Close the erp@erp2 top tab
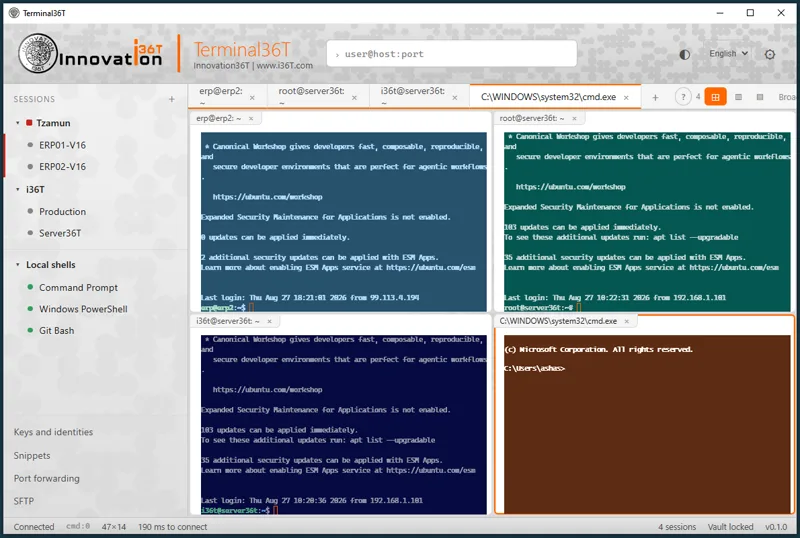 click(252, 97)
